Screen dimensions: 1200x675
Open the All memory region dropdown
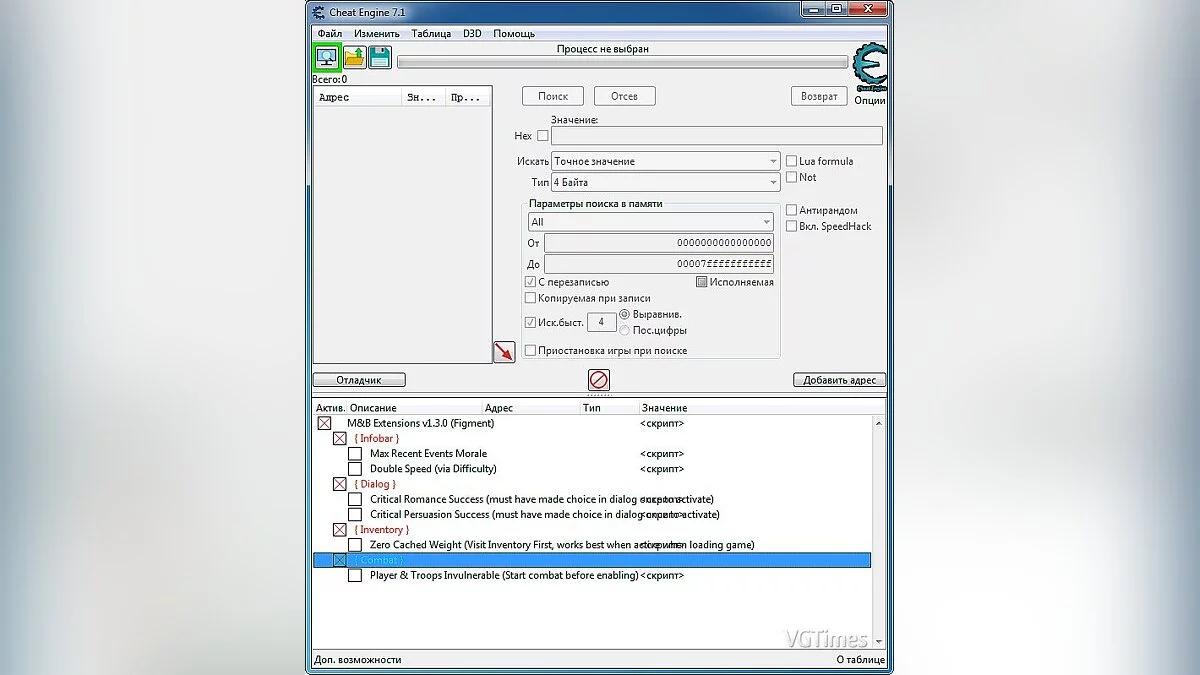pyautogui.click(x=650, y=222)
